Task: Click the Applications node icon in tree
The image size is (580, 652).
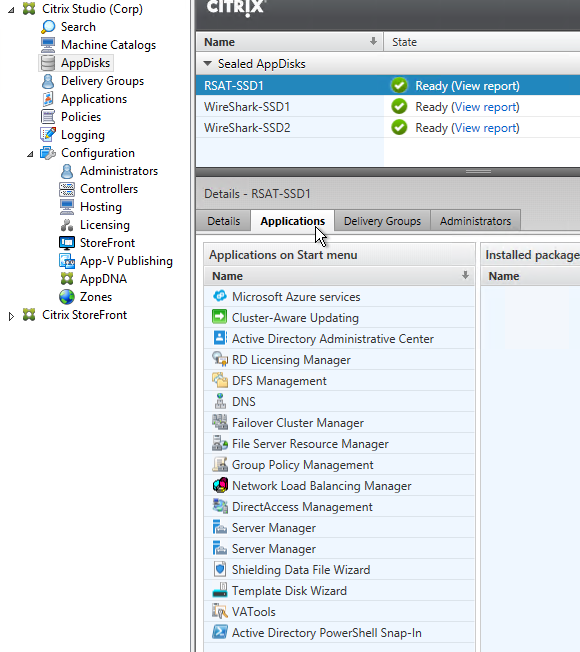Action: tap(48, 99)
